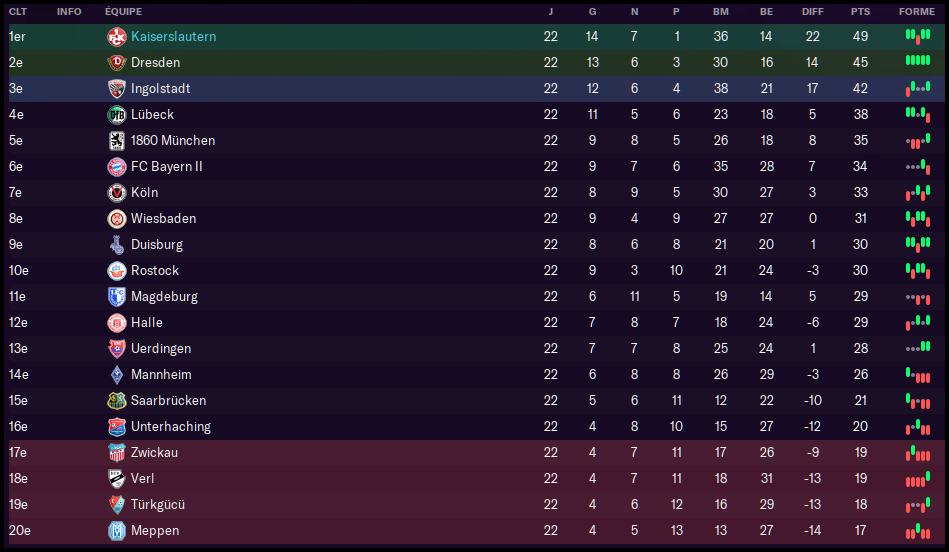The image size is (949, 552).
Task: Click the Meppen team logo
Action: tap(116, 530)
